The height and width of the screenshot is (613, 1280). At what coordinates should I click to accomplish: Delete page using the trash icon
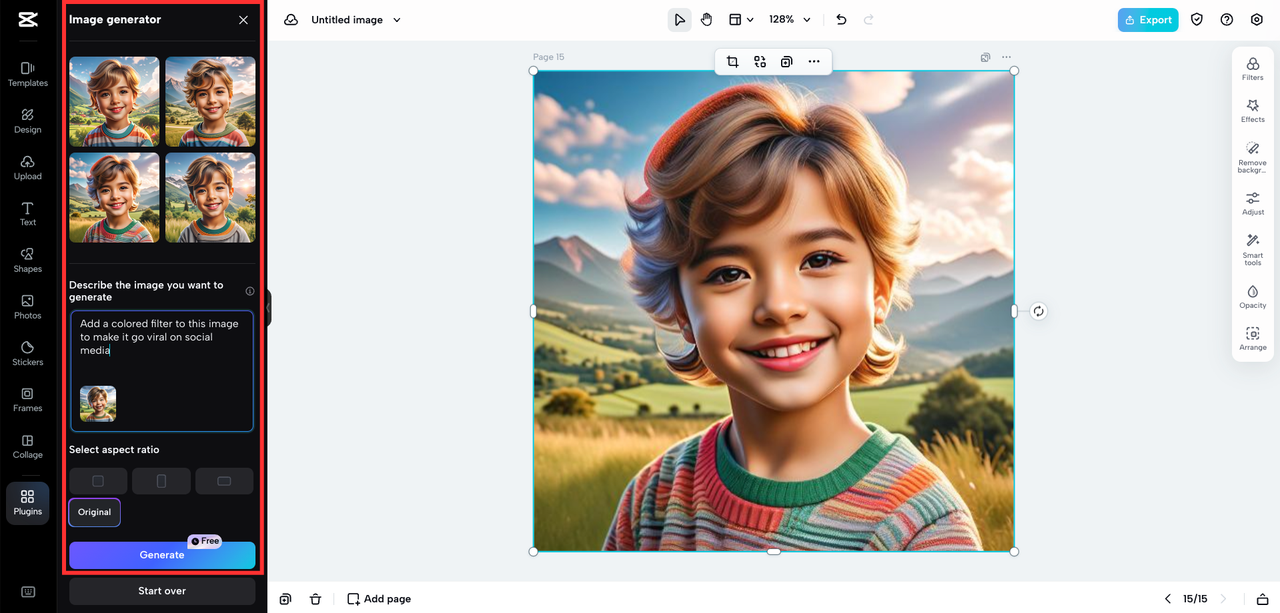click(316, 599)
